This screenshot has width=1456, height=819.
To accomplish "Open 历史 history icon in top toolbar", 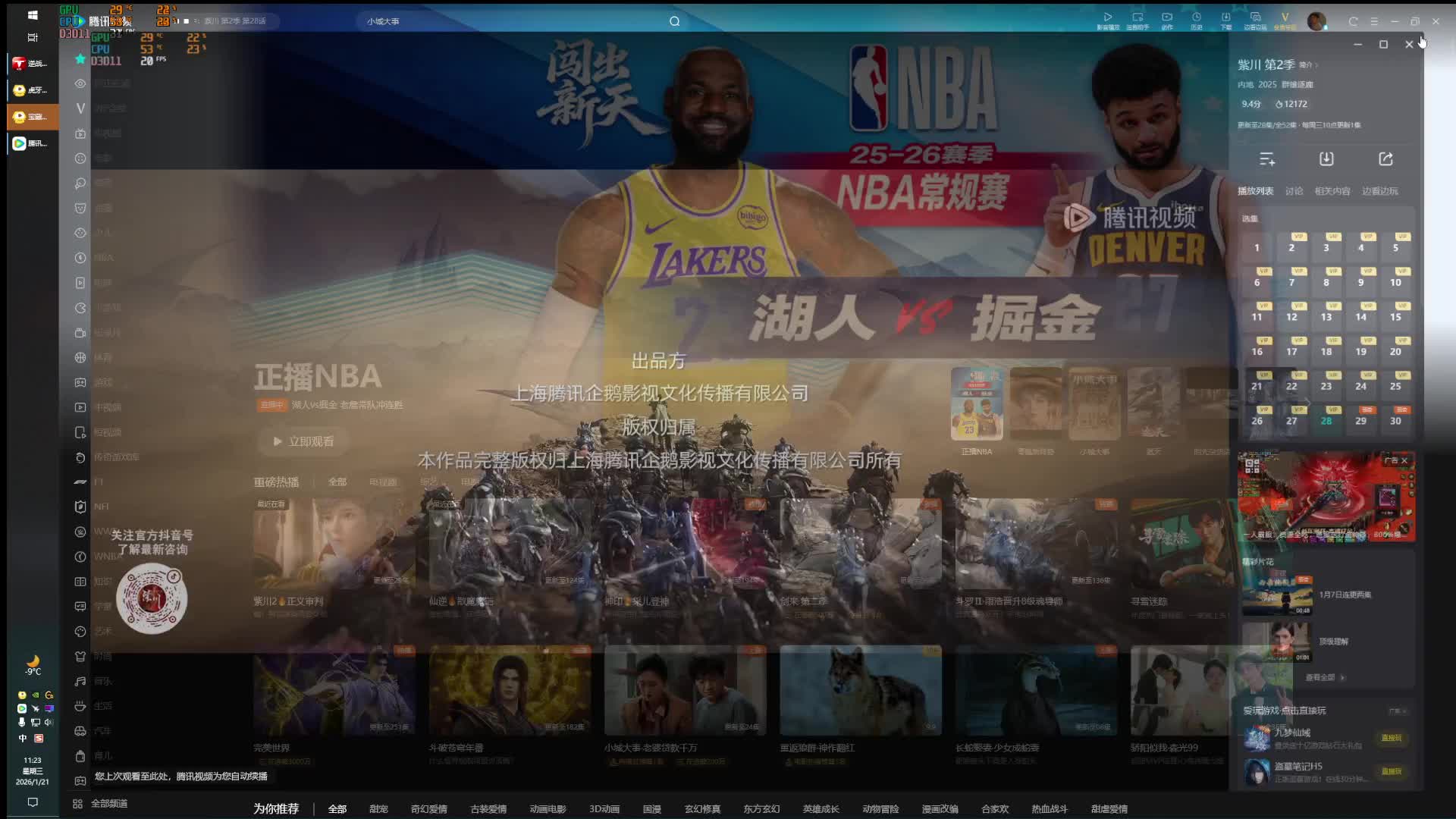I will pyautogui.click(x=1196, y=20).
